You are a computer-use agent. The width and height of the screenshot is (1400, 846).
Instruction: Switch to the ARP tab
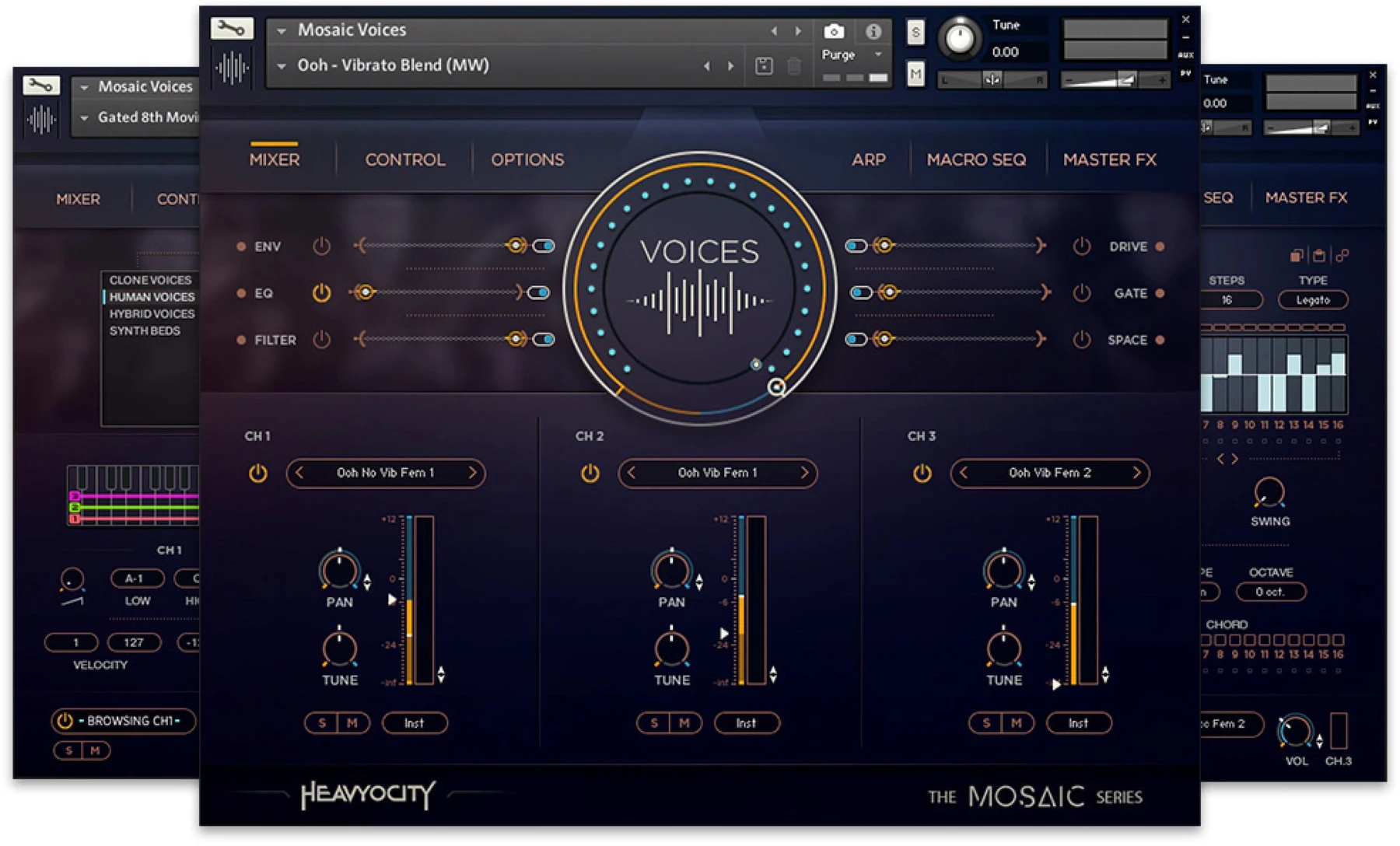tap(869, 159)
